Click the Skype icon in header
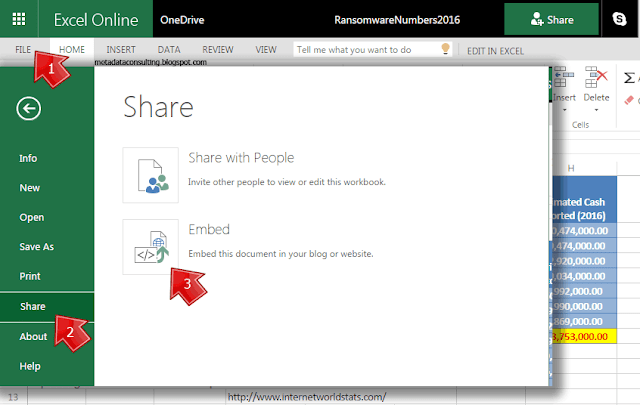This screenshot has height=405, width=640. [619, 19]
